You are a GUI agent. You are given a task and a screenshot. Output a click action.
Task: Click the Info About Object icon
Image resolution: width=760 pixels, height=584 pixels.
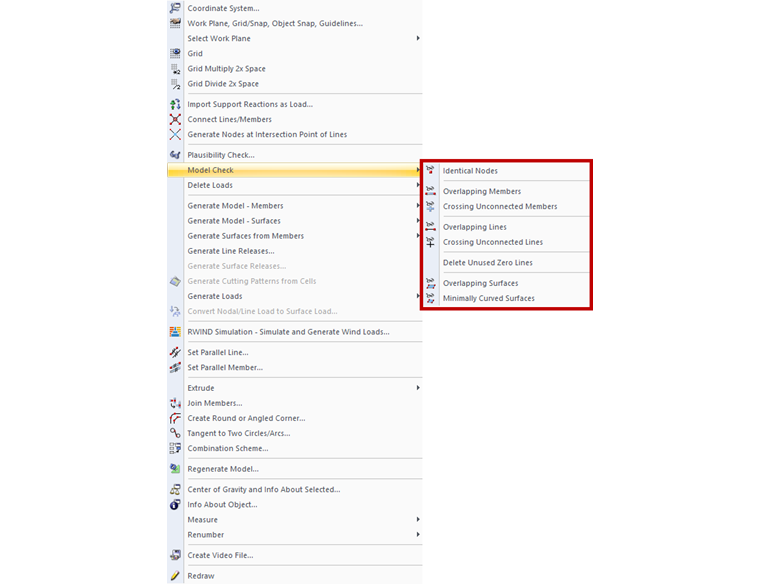pos(175,505)
